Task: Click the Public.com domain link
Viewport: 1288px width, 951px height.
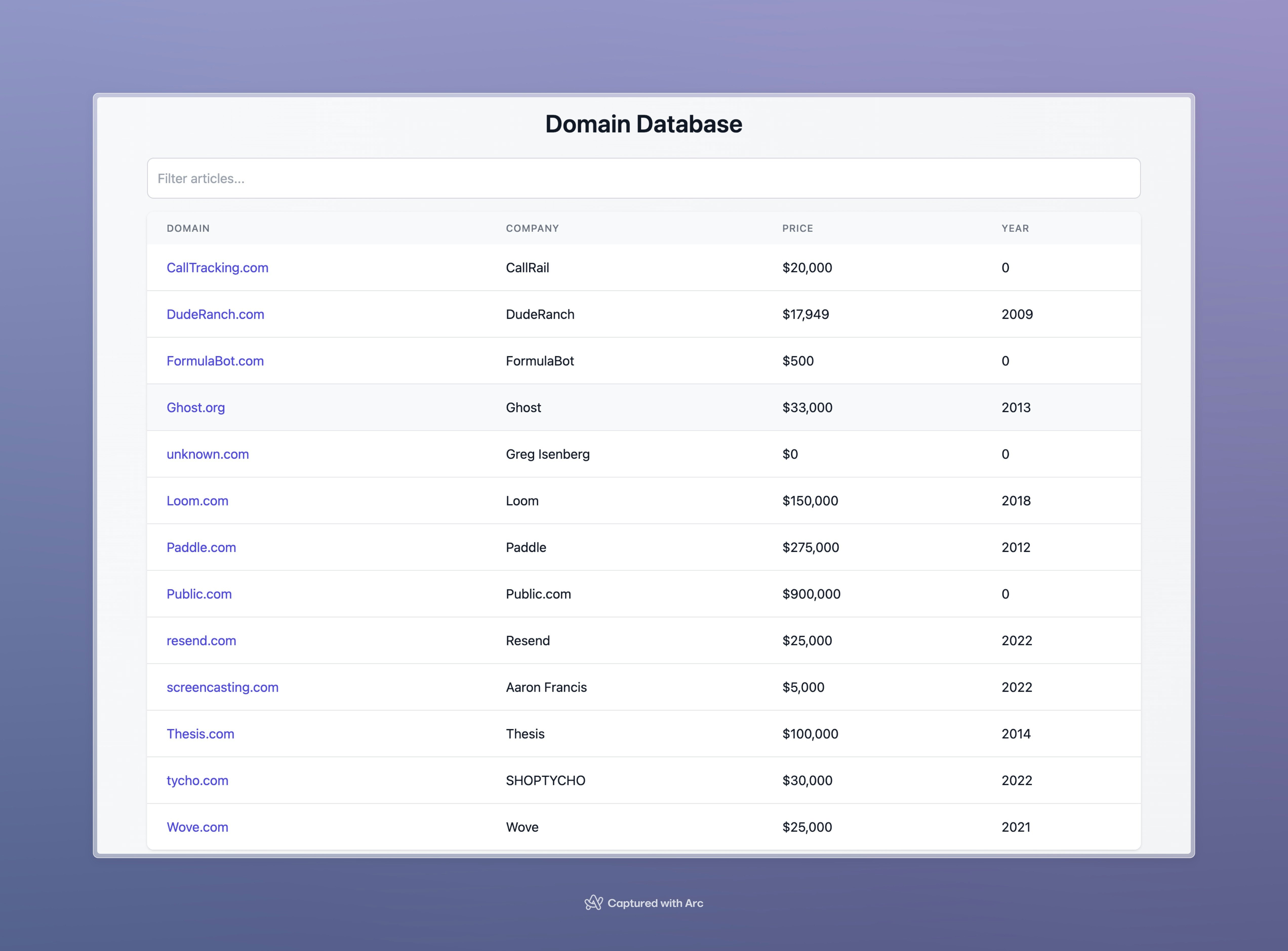Action: pyautogui.click(x=199, y=594)
